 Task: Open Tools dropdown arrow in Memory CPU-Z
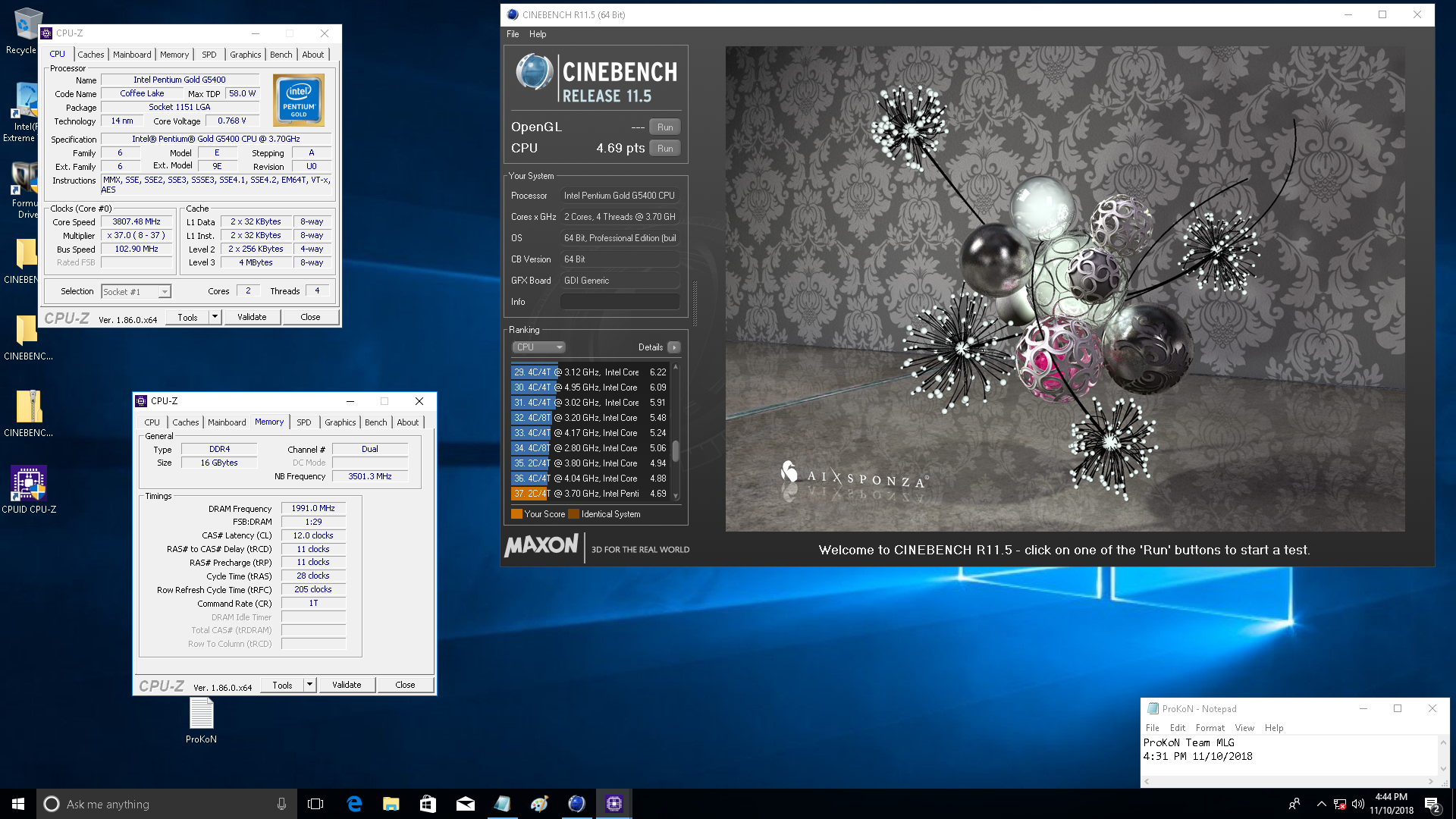[x=310, y=685]
